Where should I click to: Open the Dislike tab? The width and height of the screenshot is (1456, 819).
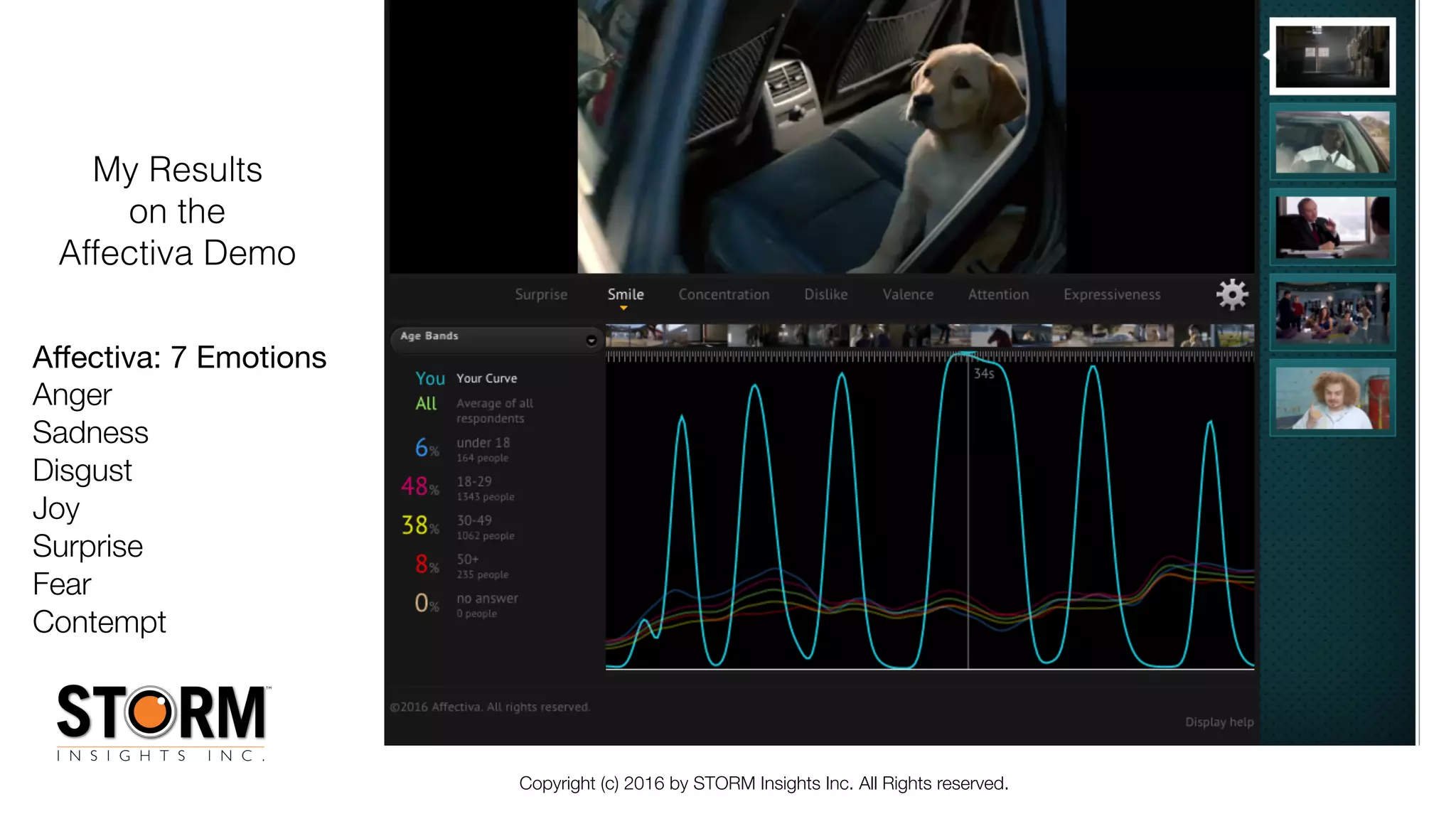pos(825,294)
